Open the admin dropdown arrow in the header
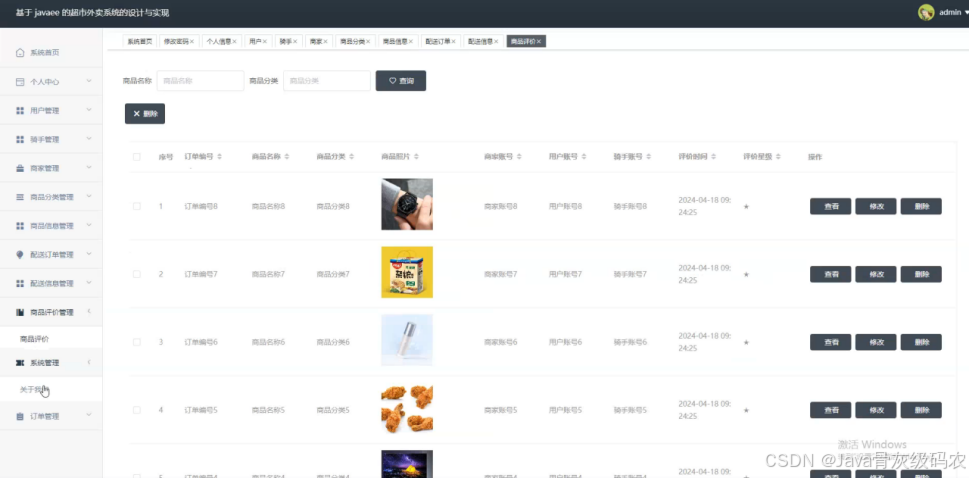The image size is (970, 478). point(967,13)
